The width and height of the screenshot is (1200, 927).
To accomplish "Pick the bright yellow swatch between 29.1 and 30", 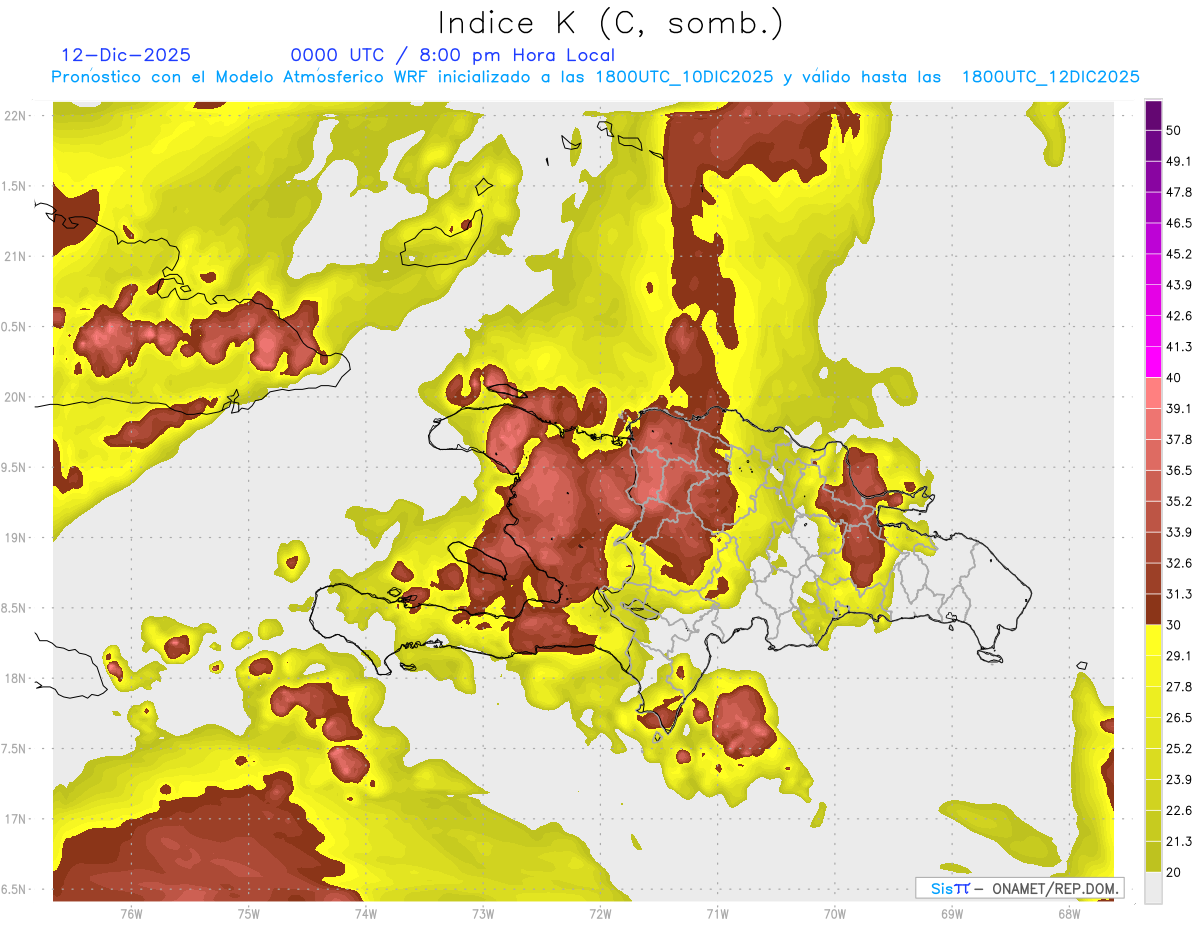I will pos(1154,640).
